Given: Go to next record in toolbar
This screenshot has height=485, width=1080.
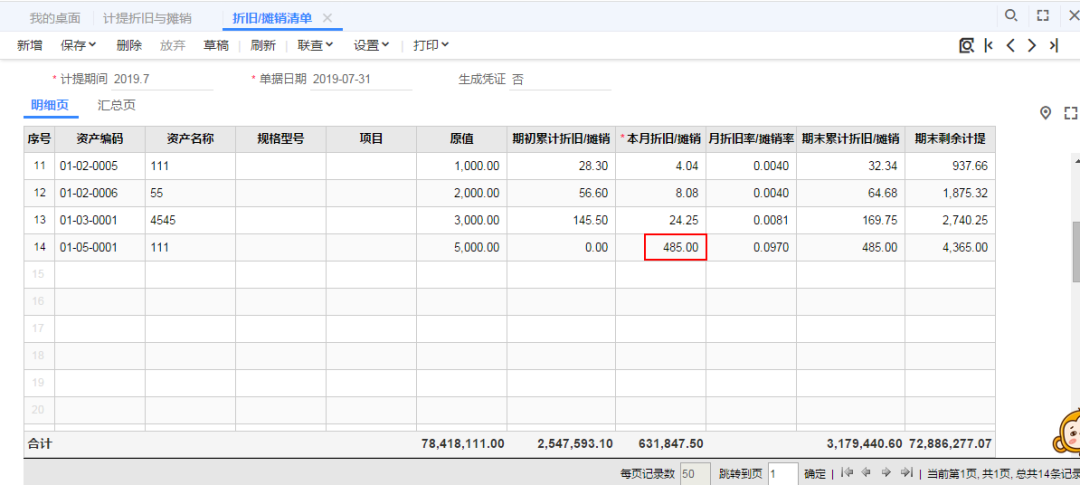Looking at the screenshot, I should point(1032,45).
